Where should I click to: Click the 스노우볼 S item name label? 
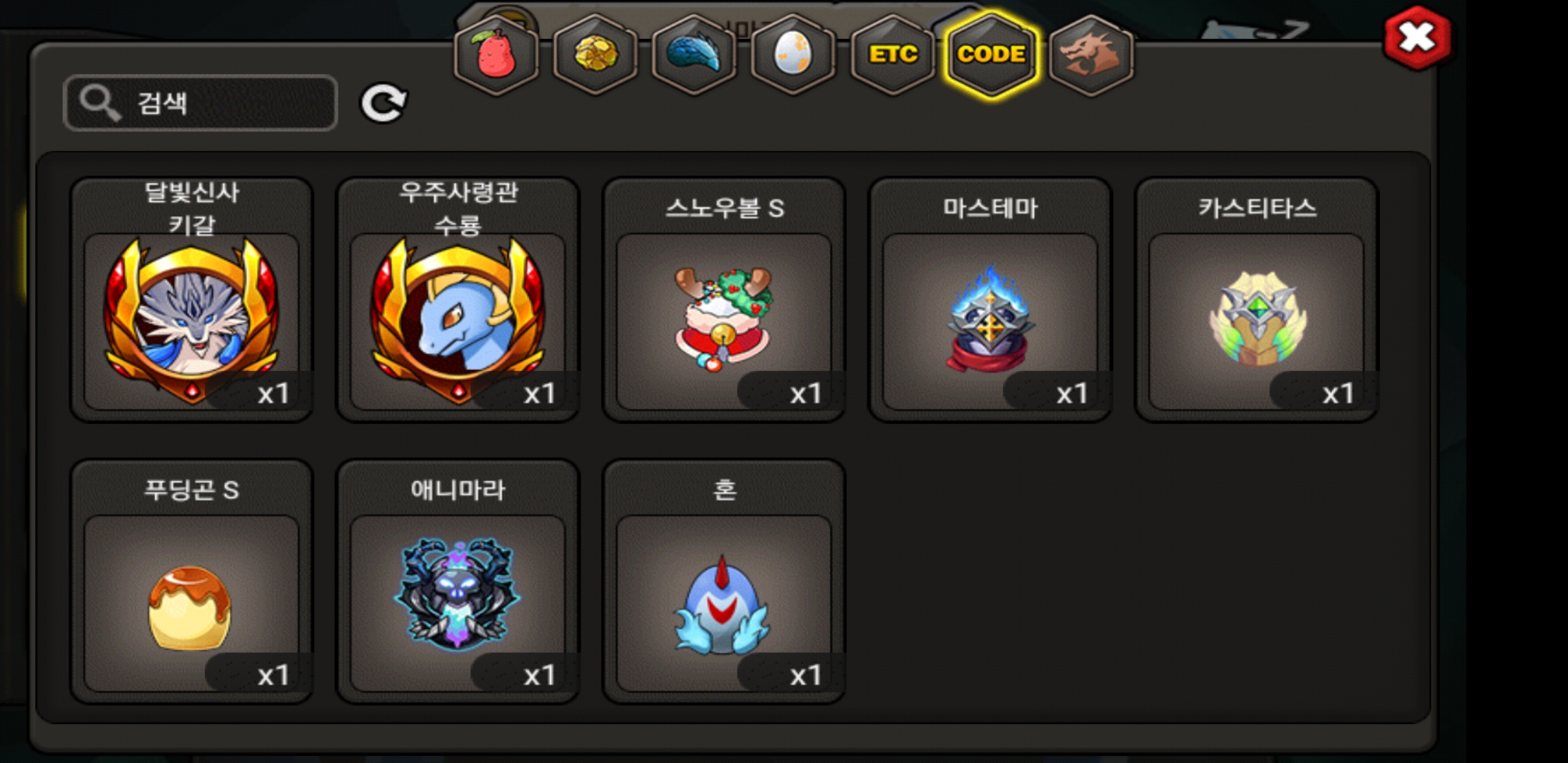(725, 208)
